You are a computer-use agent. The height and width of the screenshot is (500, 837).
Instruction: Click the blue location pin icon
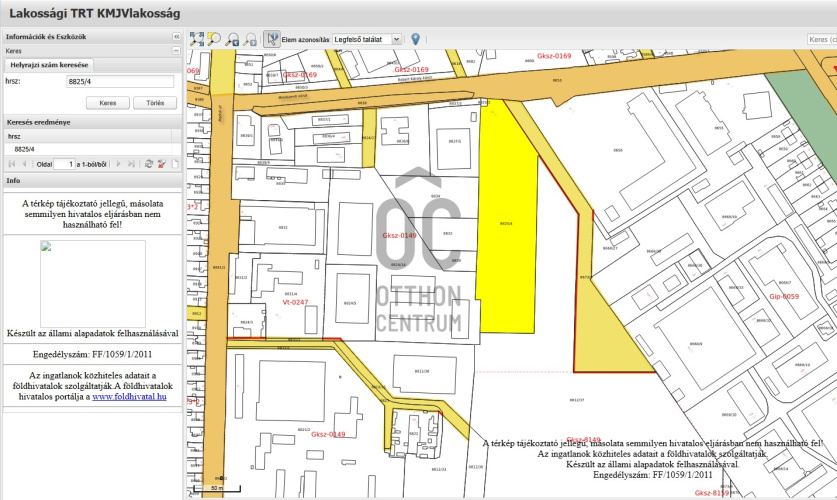point(416,39)
